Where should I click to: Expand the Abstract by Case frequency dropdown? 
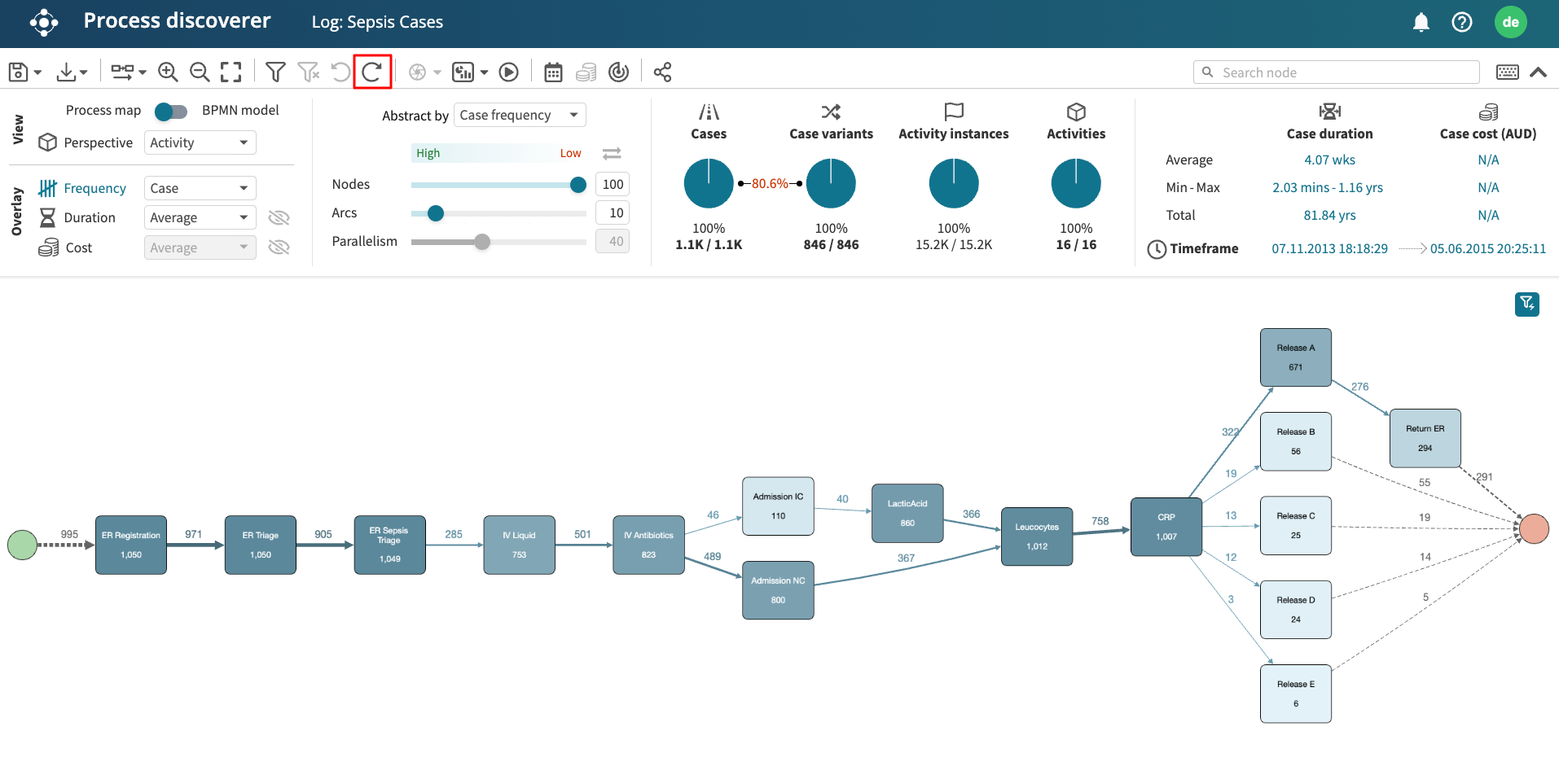click(x=519, y=115)
